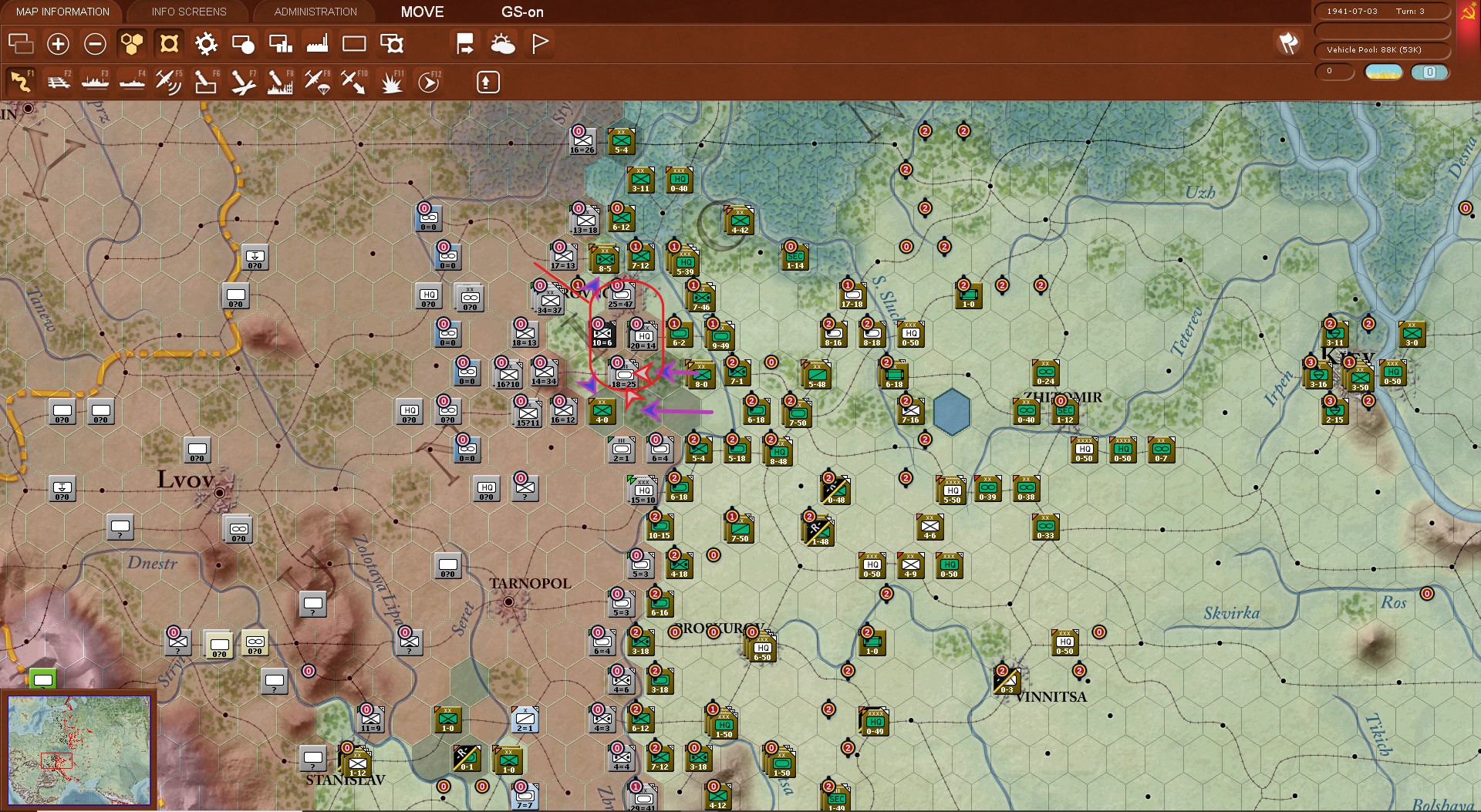1481x812 pixels.
Task: Click the GS-on status label
Action: [x=522, y=12]
